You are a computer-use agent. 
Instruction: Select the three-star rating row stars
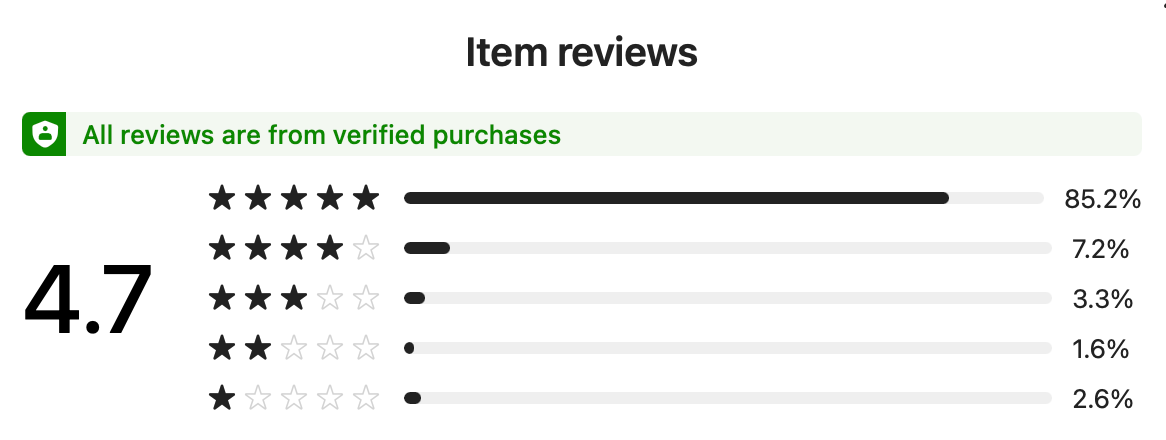294,298
